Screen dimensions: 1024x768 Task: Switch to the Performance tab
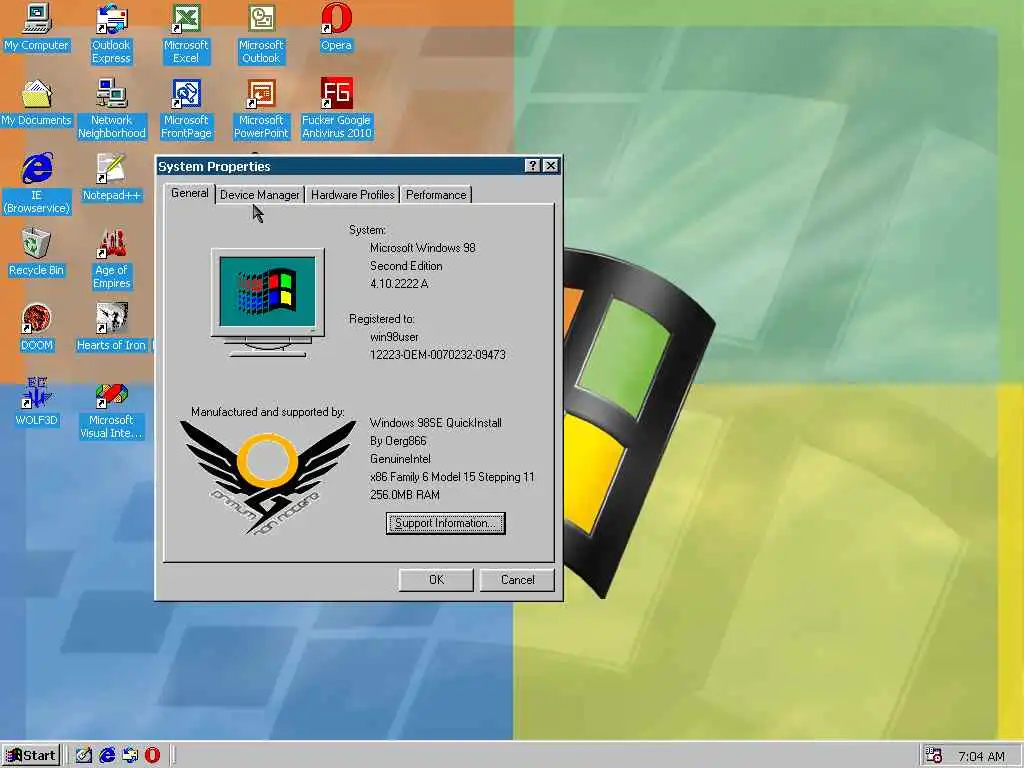point(436,195)
